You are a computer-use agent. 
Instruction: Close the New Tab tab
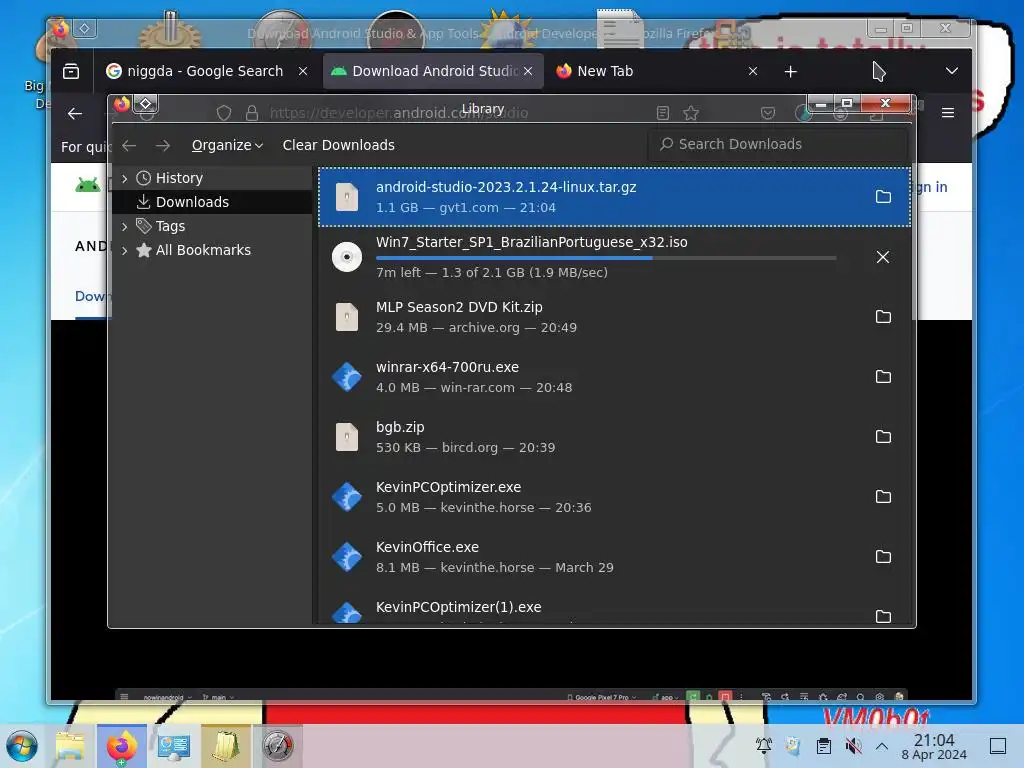click(x=753, y=71)
